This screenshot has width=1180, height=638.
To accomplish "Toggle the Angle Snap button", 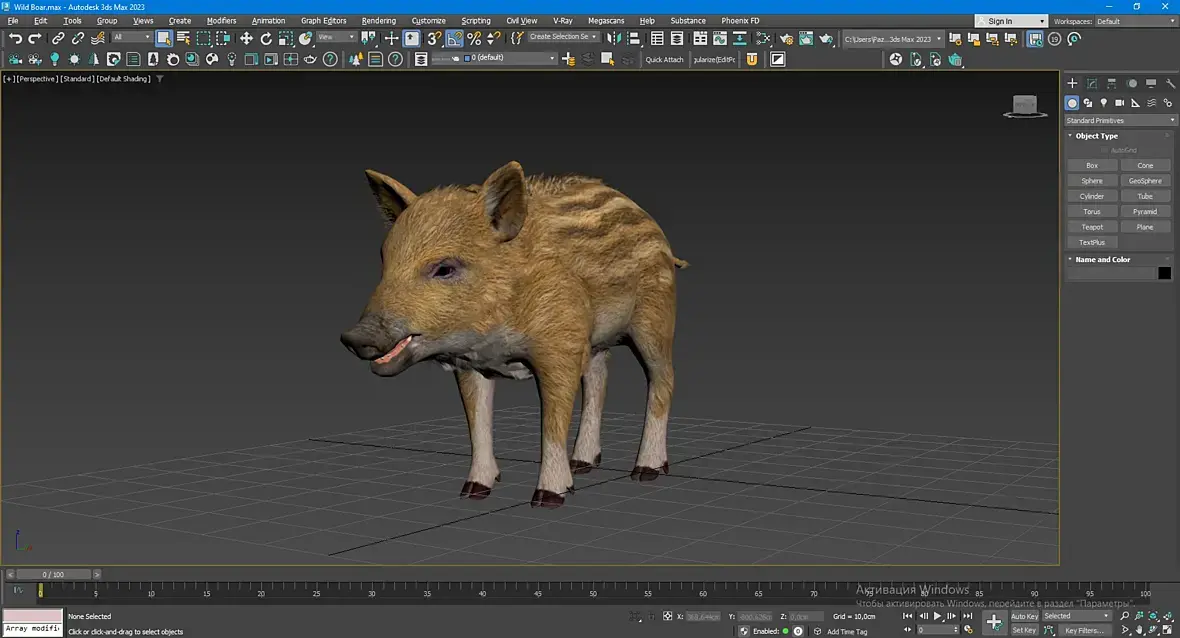I will pos(454,38).
